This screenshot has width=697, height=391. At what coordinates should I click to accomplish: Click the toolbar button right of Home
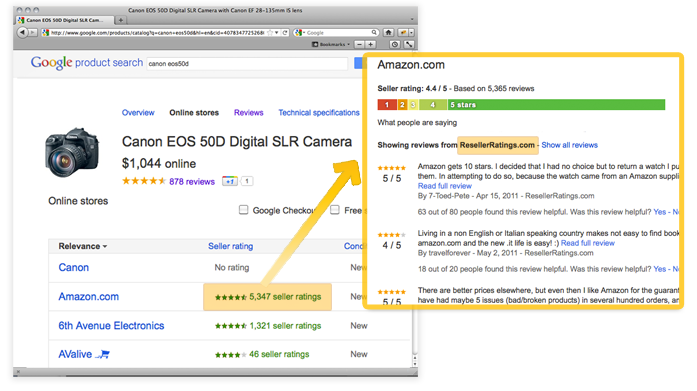pyautogui.click(x=403, y=32)
